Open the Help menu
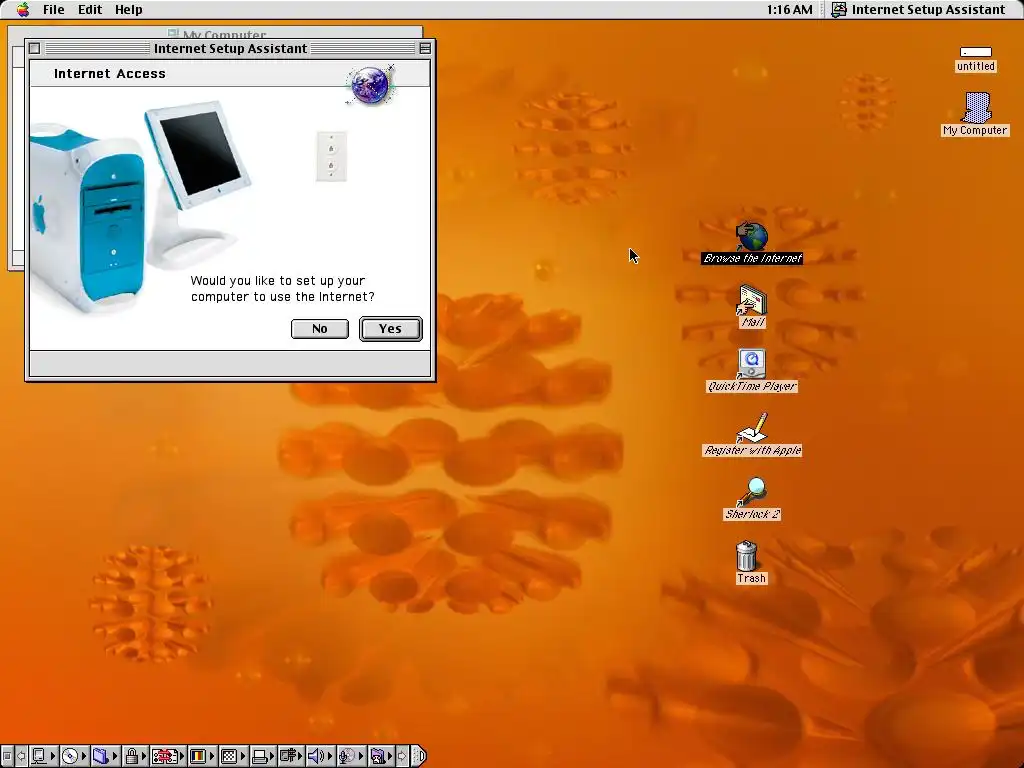This screenshot has height=768, width=1024. pos(129,9)
